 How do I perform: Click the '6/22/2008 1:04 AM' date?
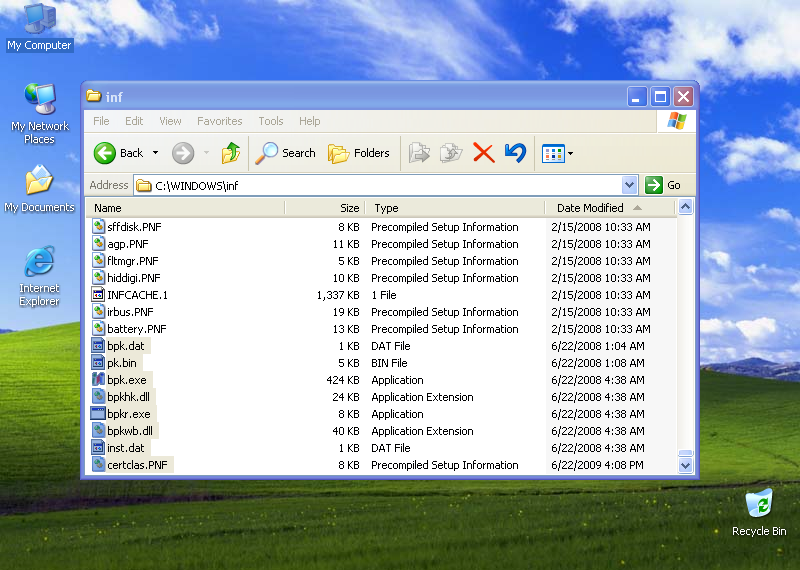pos(597,346)
